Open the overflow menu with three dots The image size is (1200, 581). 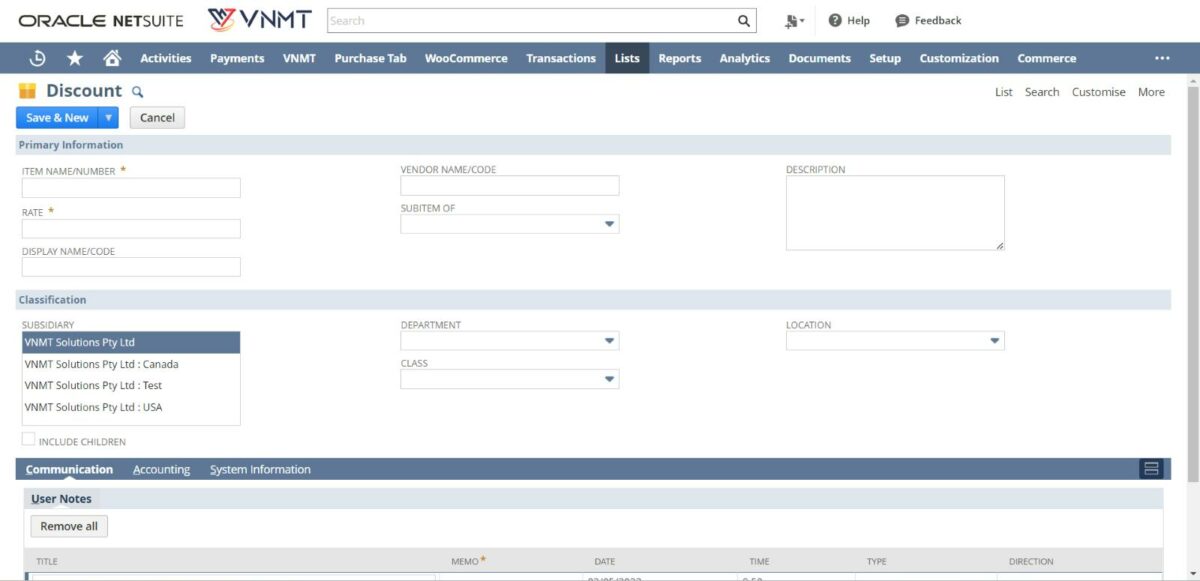[x=1162, y=58]
